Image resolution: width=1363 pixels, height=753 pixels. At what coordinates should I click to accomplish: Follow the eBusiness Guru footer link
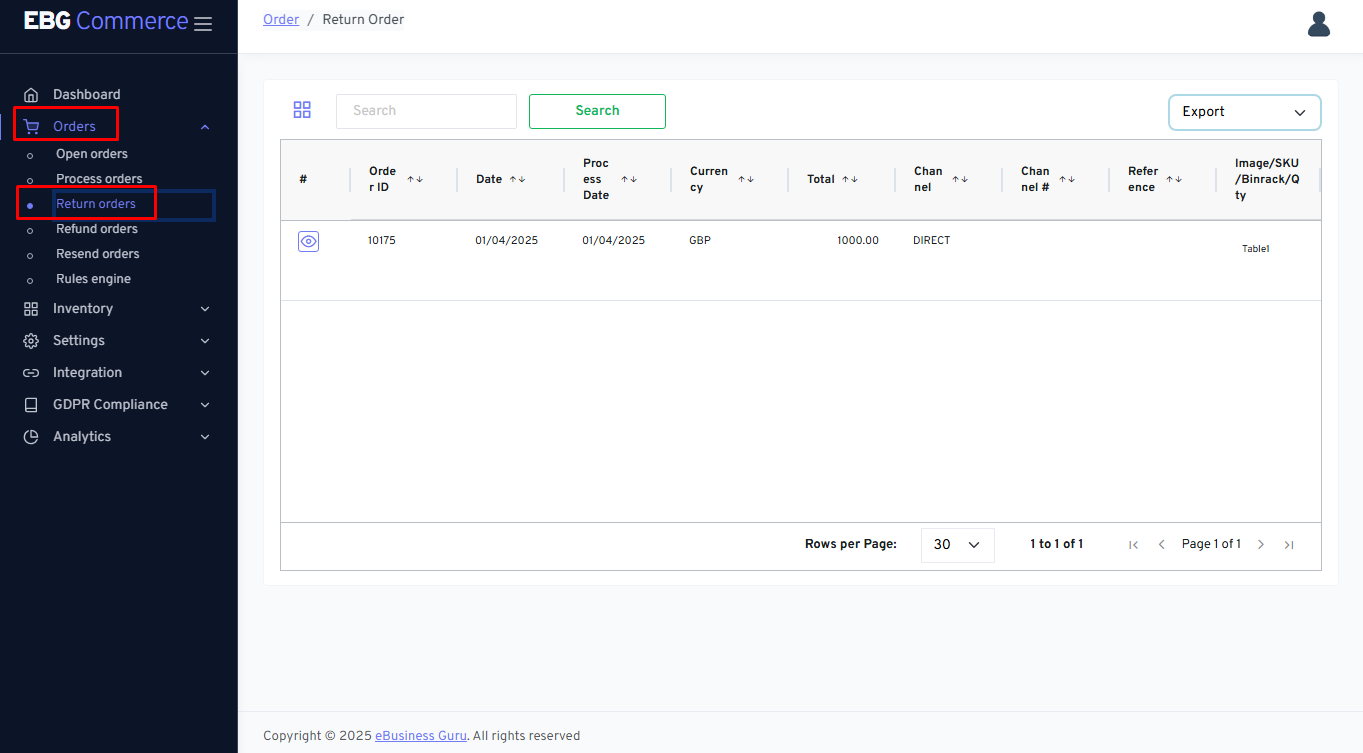point(420,736)
